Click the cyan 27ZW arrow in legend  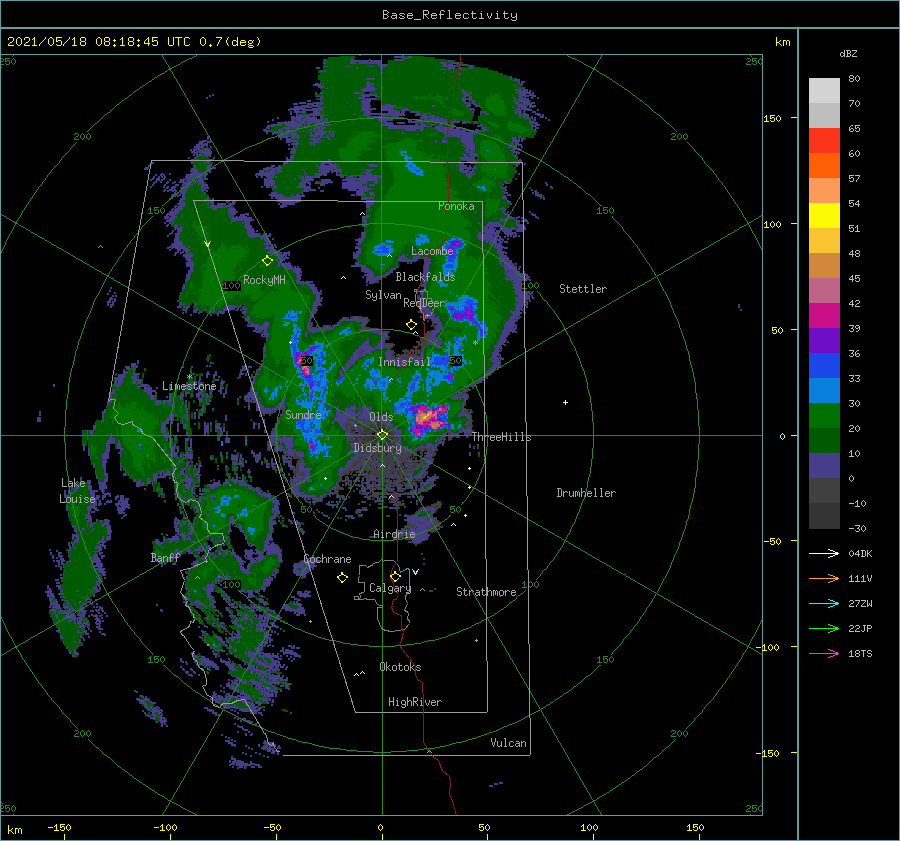point(824,603)
